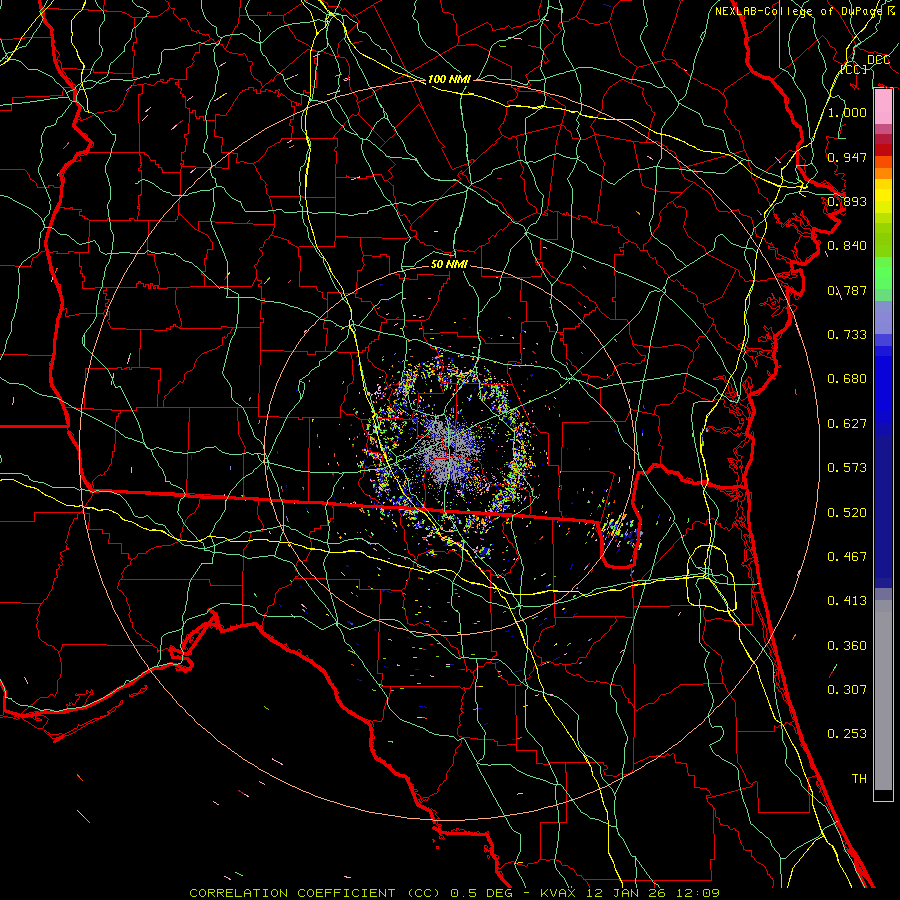Click the 0.5 DEG elevation text

tap(481, 893)
